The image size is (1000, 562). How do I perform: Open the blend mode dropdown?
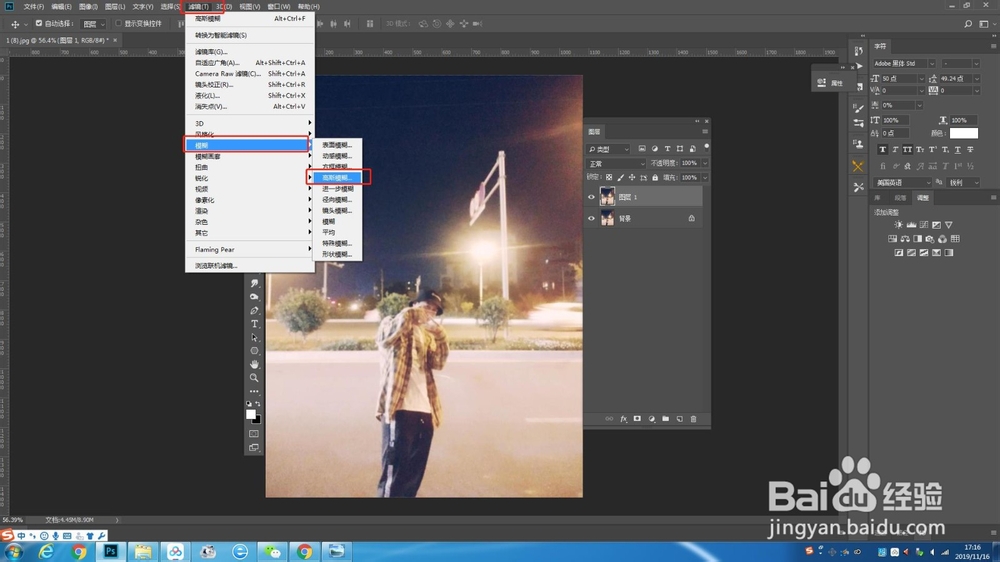click(615, 163)
